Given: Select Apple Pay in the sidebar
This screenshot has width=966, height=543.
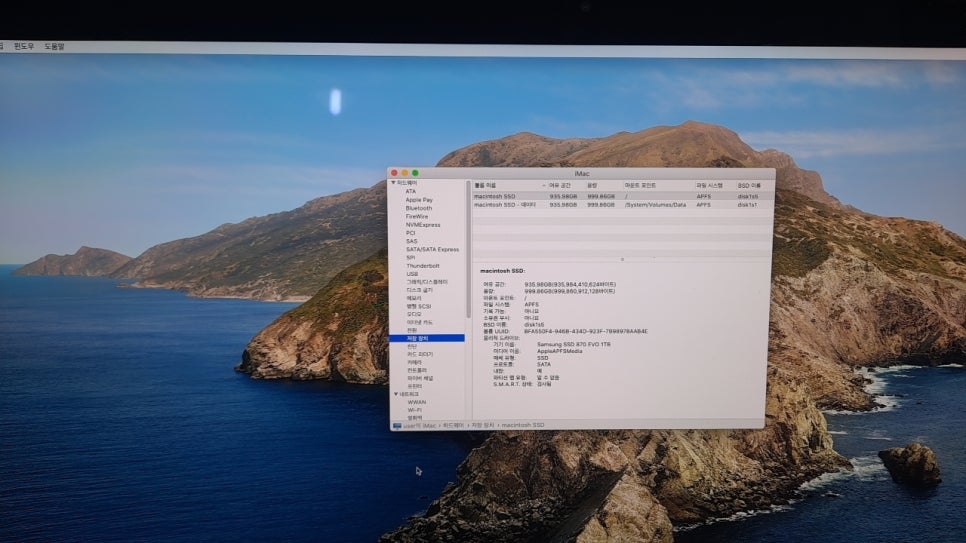Looking at the screenshot, I should click(419, 200).
